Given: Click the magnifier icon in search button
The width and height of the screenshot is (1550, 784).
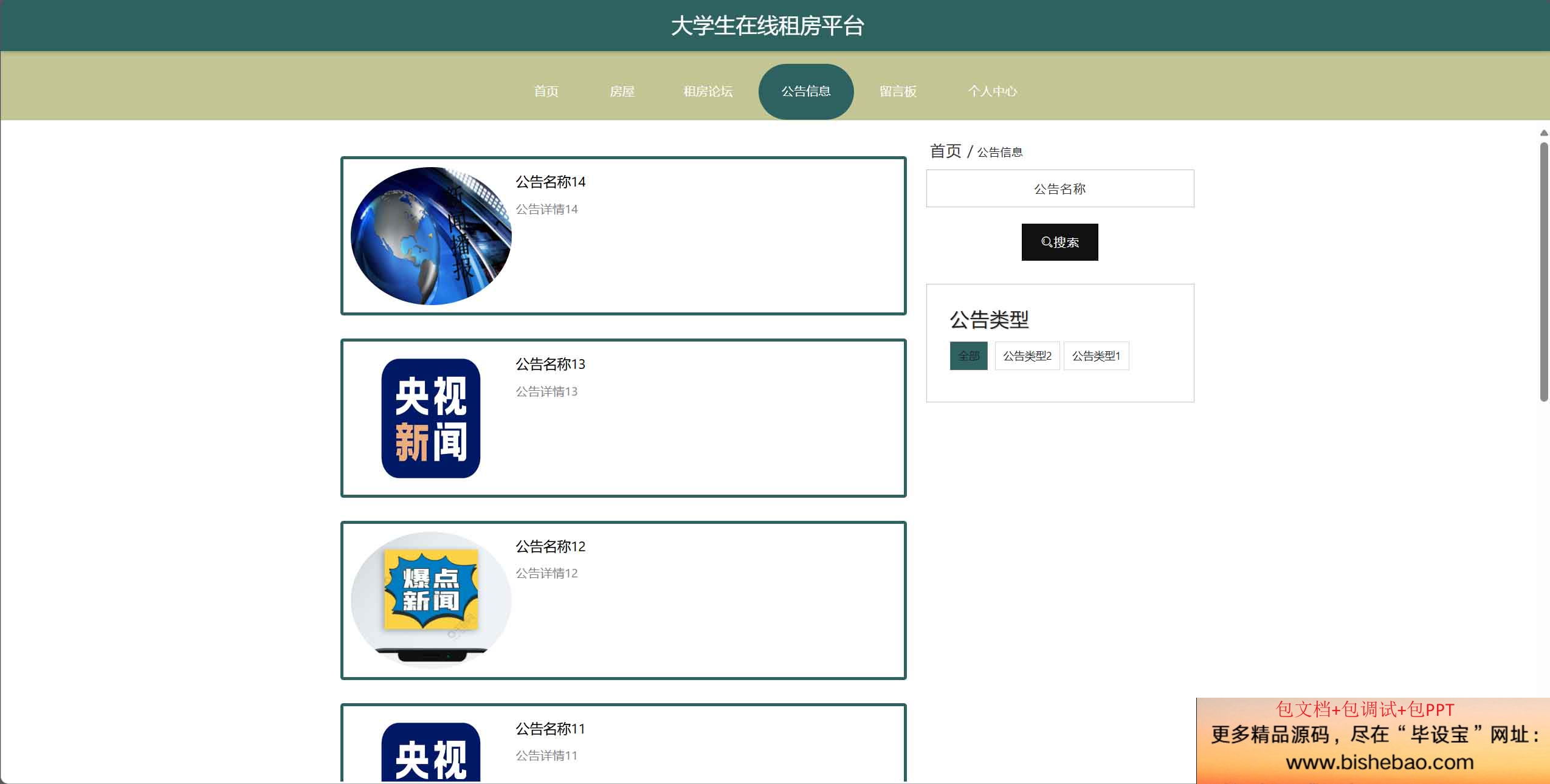Looking at the screenshot, I should click(1046, 242).
